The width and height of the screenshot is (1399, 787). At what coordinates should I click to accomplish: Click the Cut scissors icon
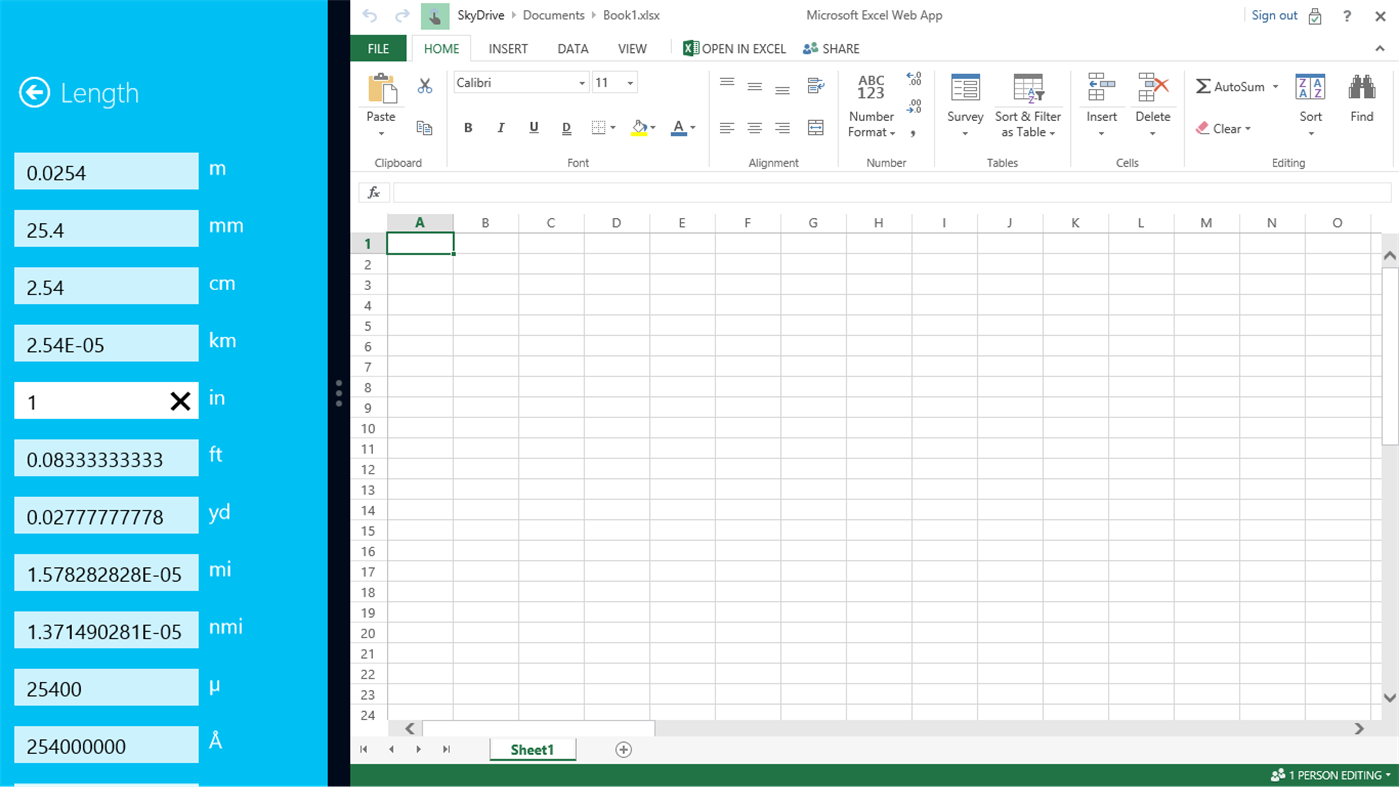(x=424, y=85)
